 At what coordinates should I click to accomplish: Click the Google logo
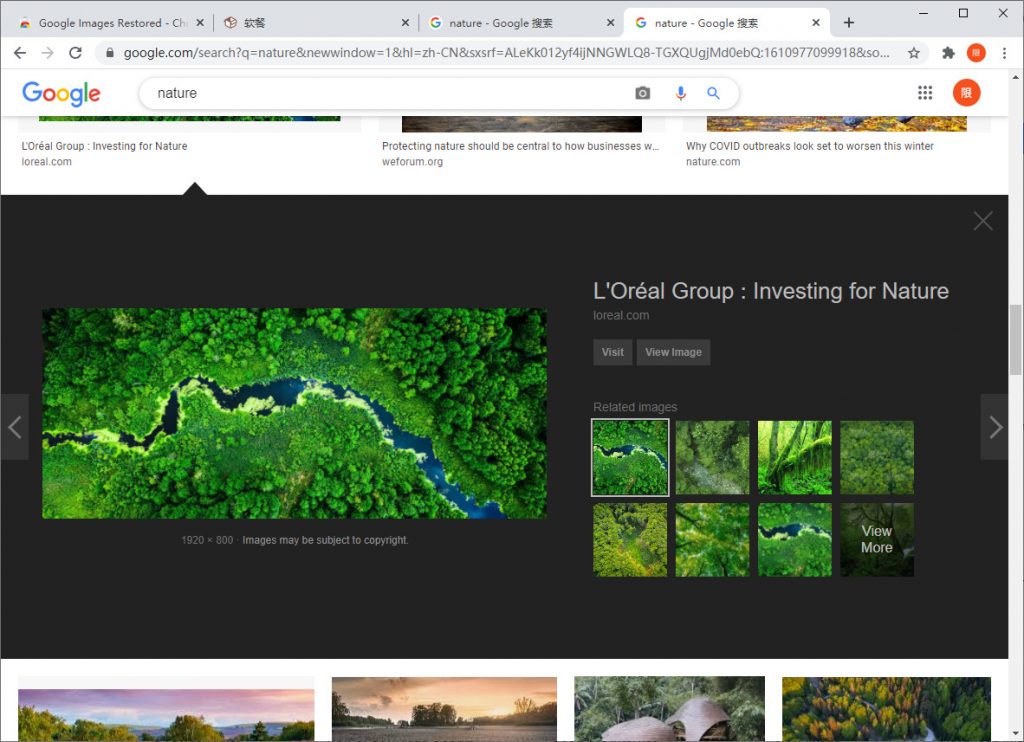click(61, 93)
